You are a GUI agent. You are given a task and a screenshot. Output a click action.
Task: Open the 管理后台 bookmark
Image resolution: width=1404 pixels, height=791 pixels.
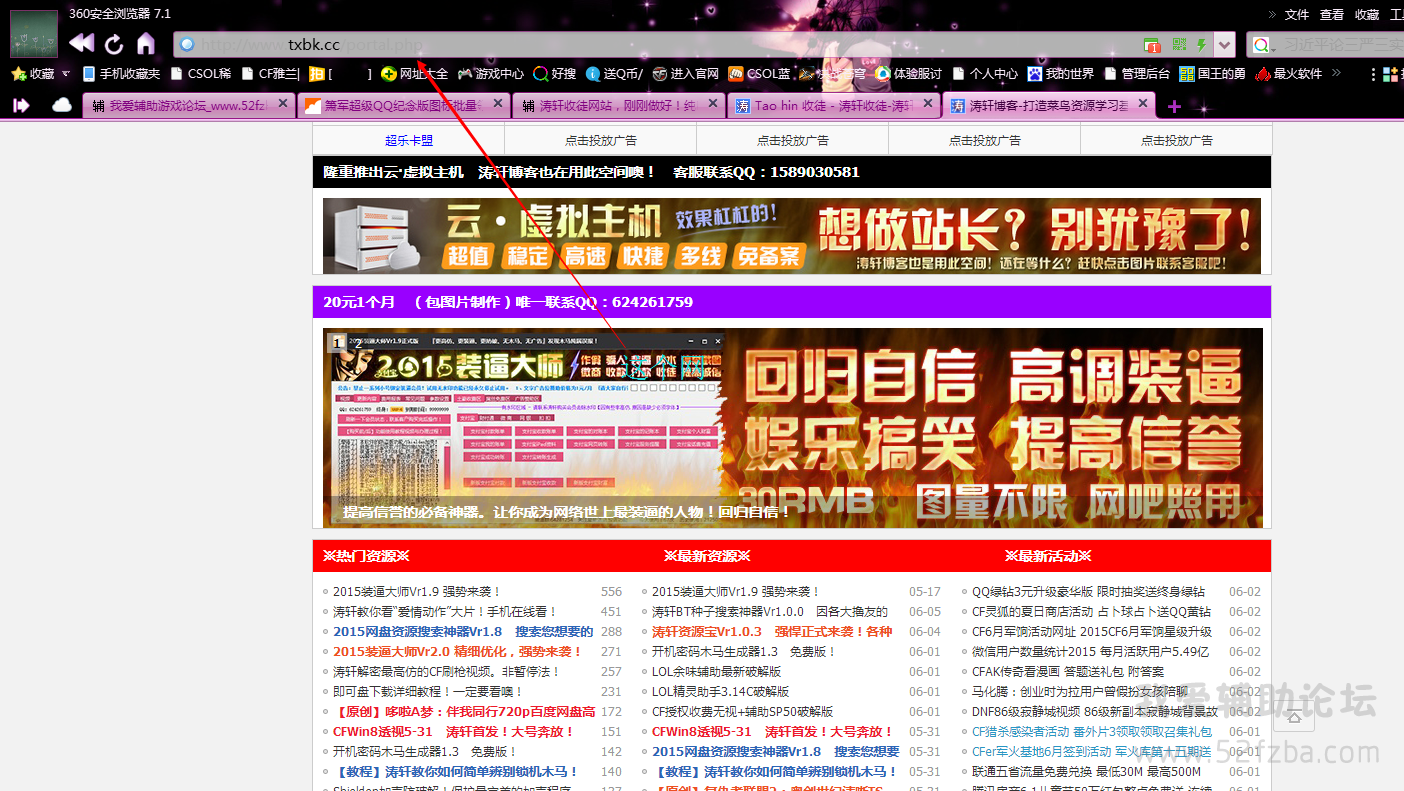point(1137,74)
